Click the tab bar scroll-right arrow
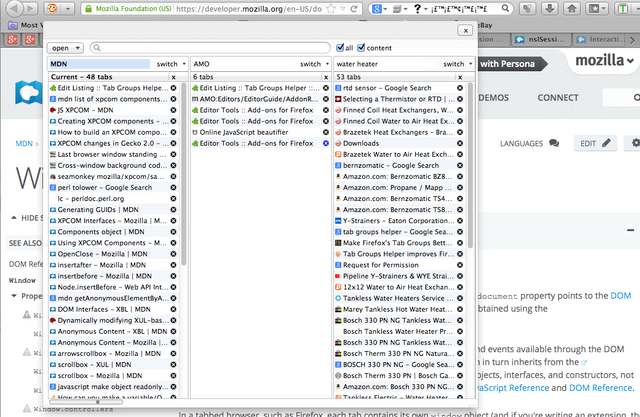640x417 pixels. point(632,40)
